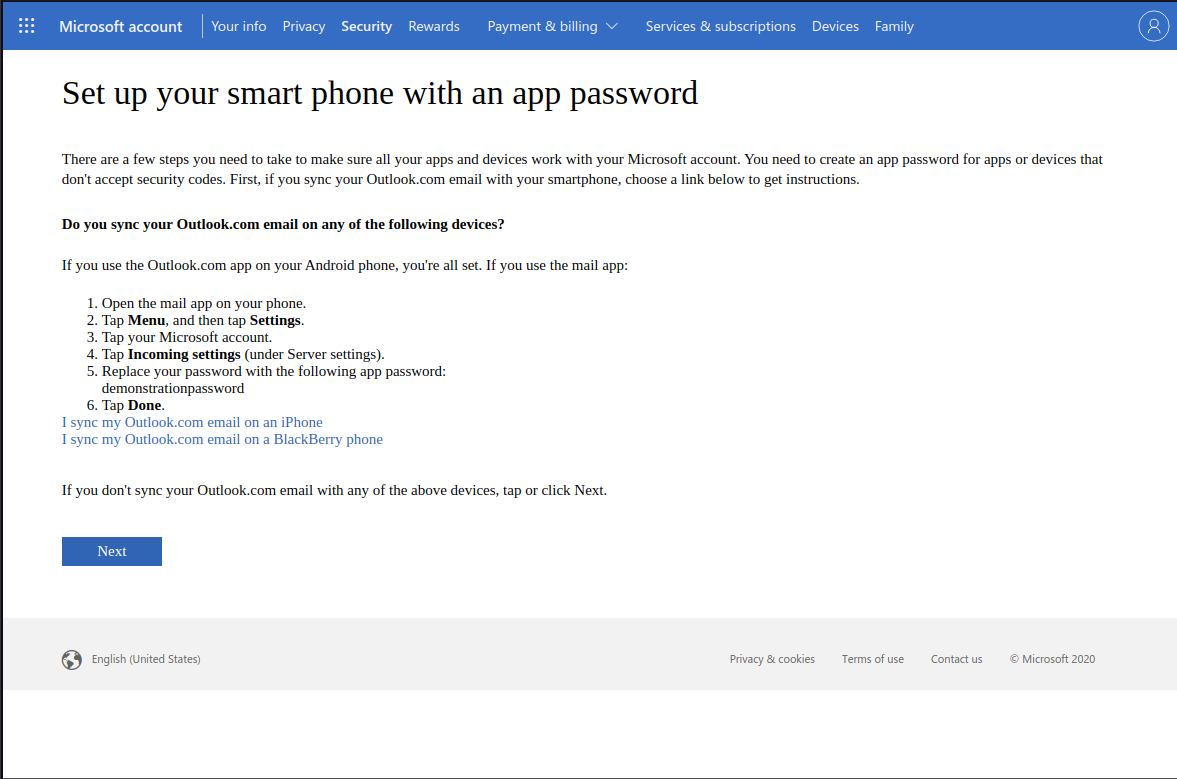Screen dimensions: 1177x779
Task: Change language English (United States)
Action: click(x=146, y=659)
